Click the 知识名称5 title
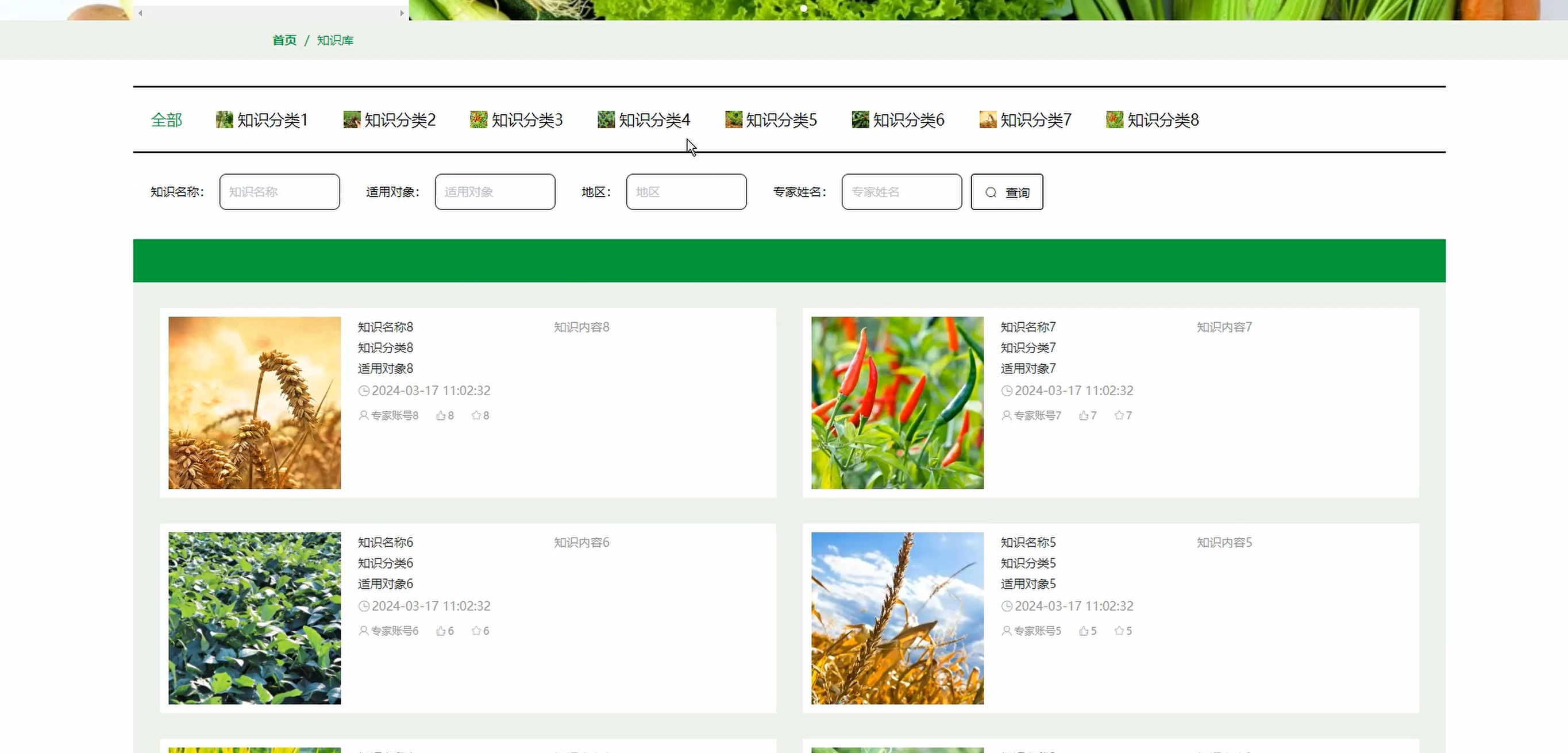 pos(1028,542)
